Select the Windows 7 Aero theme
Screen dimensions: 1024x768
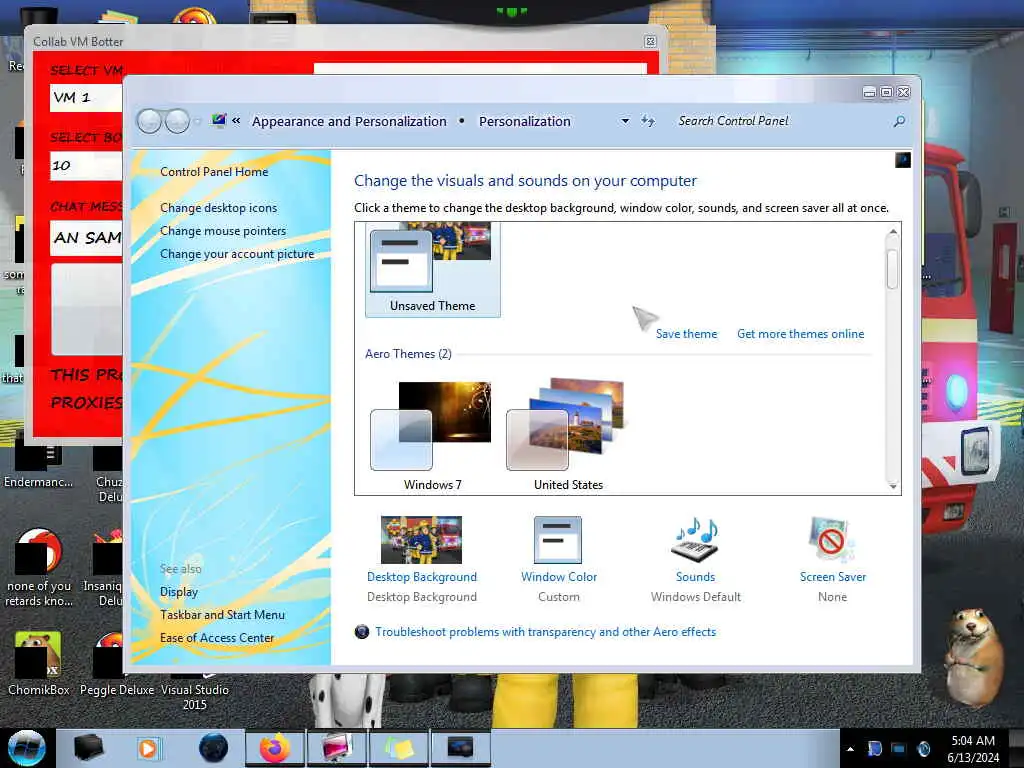tap(432, 434)
